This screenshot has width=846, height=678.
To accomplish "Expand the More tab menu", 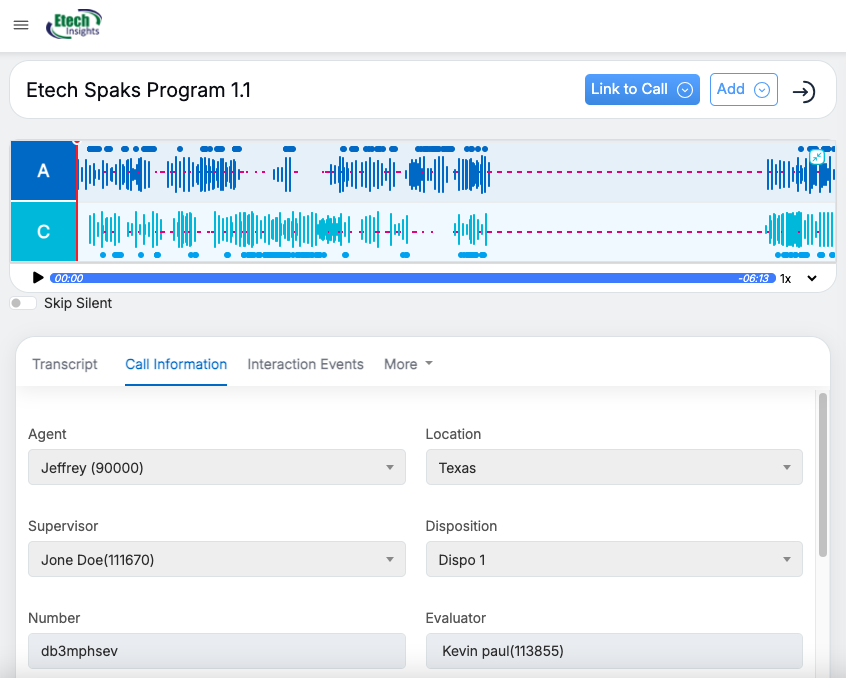I will click(x=408, y=364).
